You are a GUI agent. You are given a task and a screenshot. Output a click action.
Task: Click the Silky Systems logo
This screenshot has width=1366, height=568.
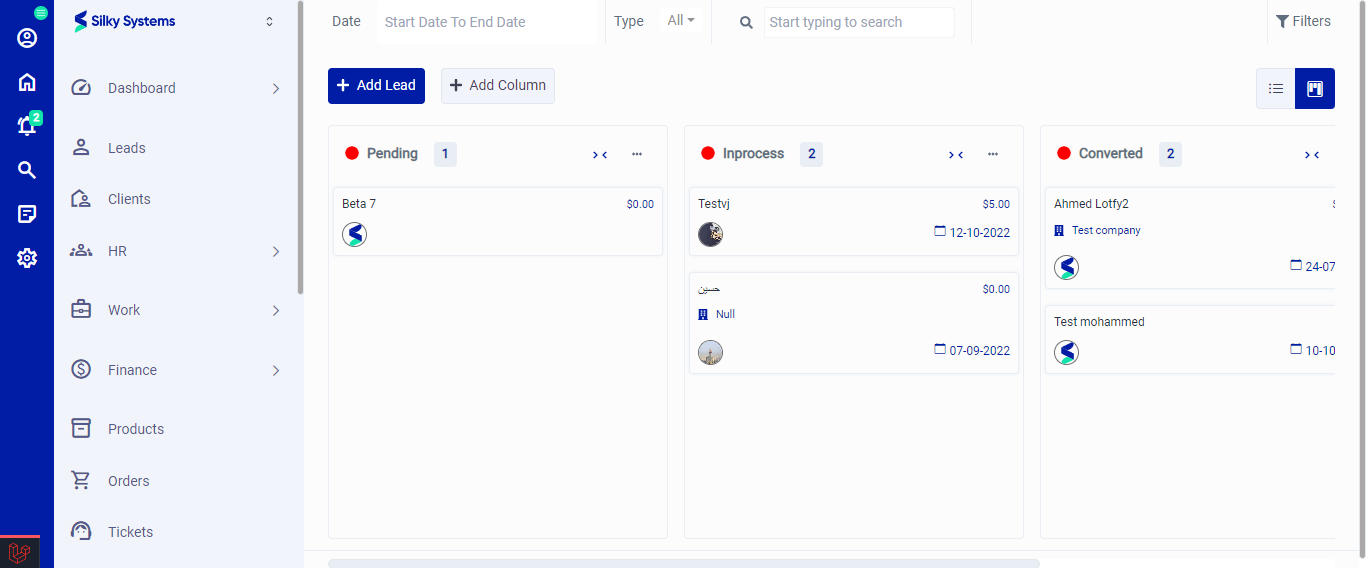coord(125,21)
